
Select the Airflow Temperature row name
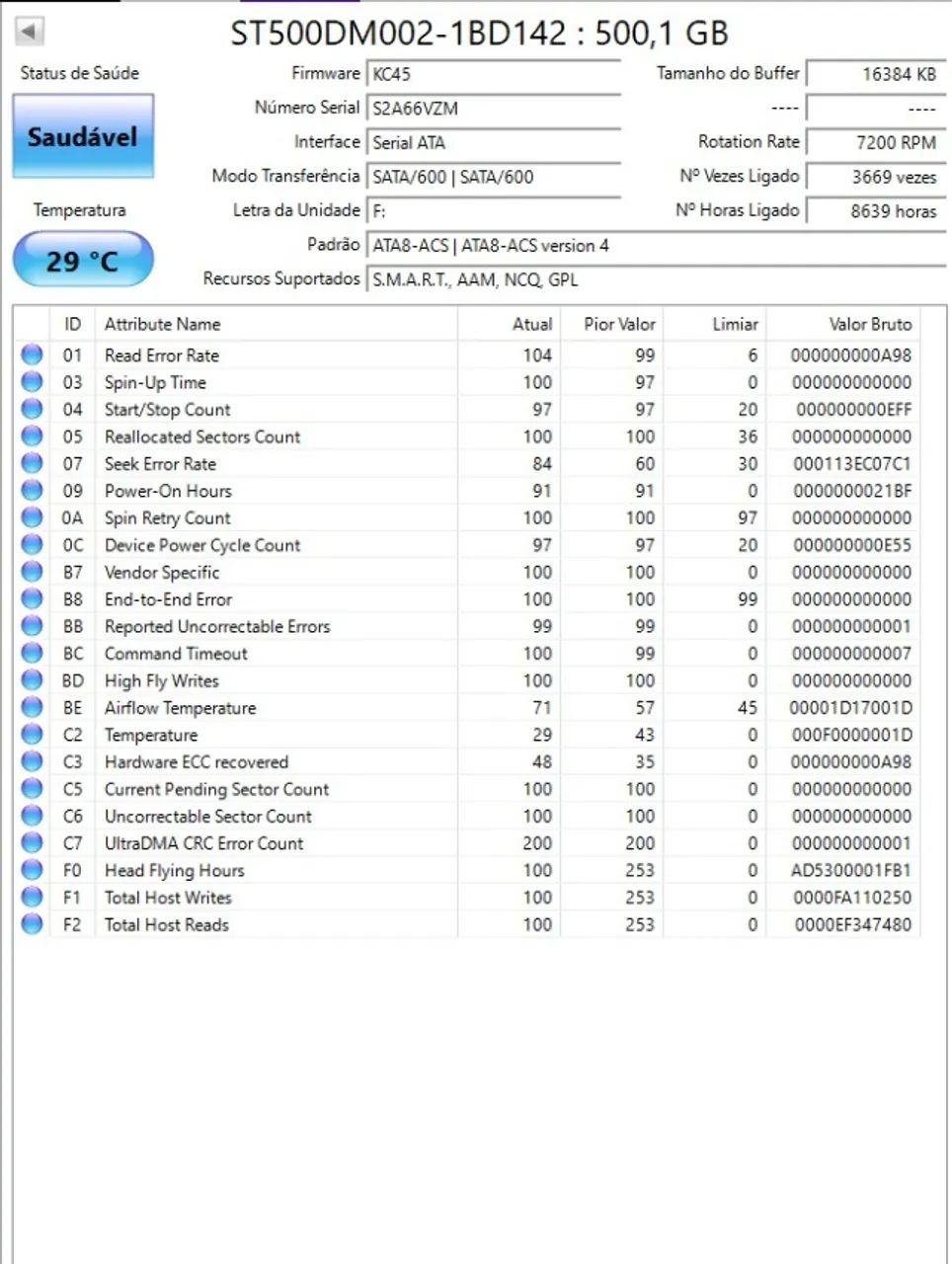click(180, 708)
